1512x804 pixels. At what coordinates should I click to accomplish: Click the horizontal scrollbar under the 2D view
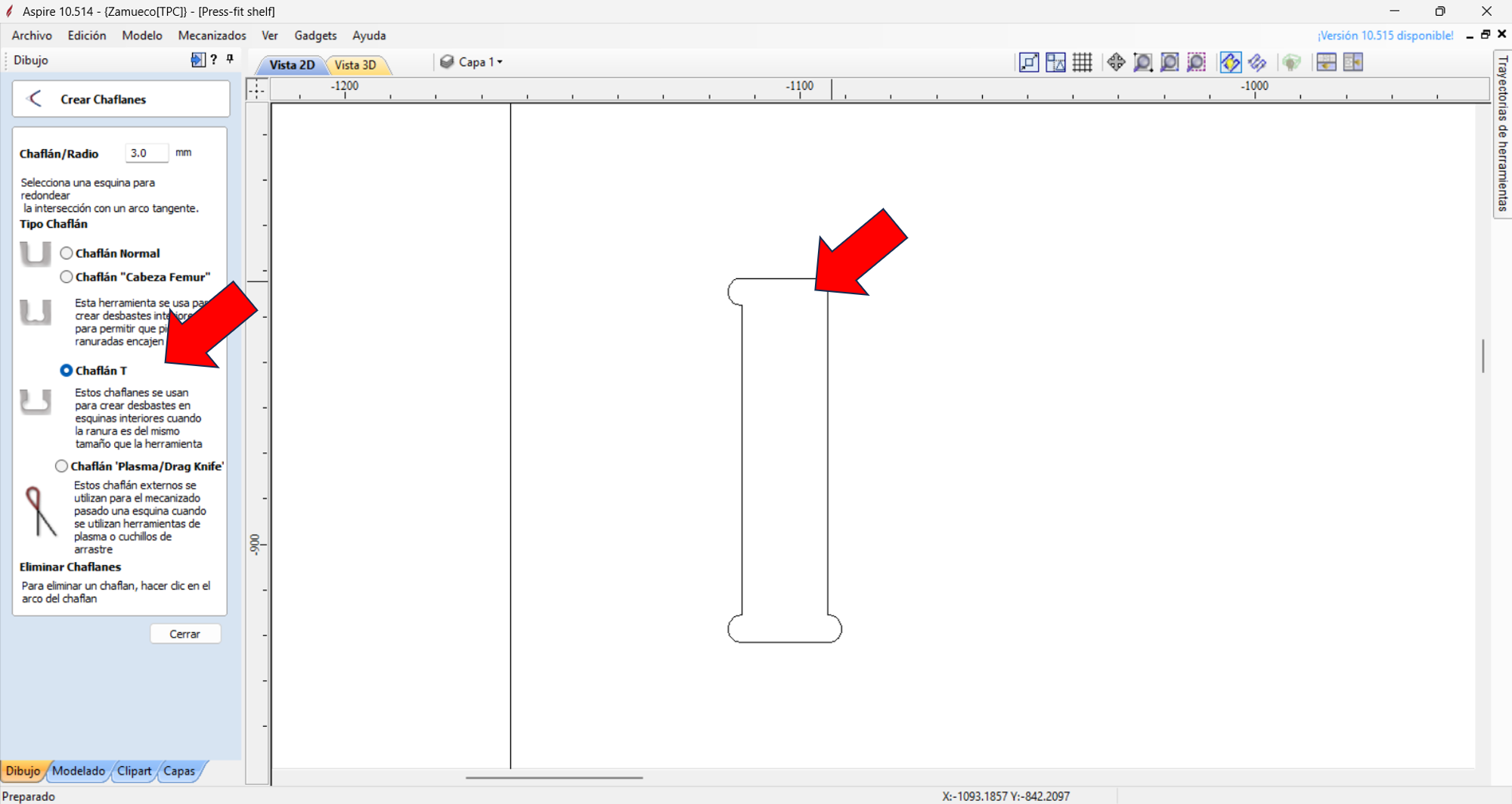(554, 777)
